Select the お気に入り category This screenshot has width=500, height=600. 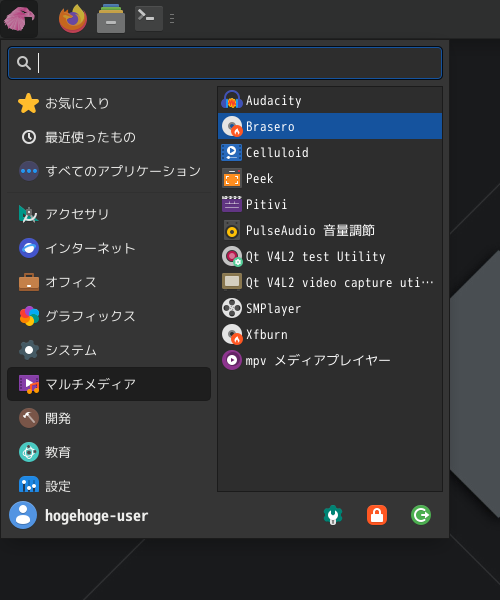click(109, 103)
